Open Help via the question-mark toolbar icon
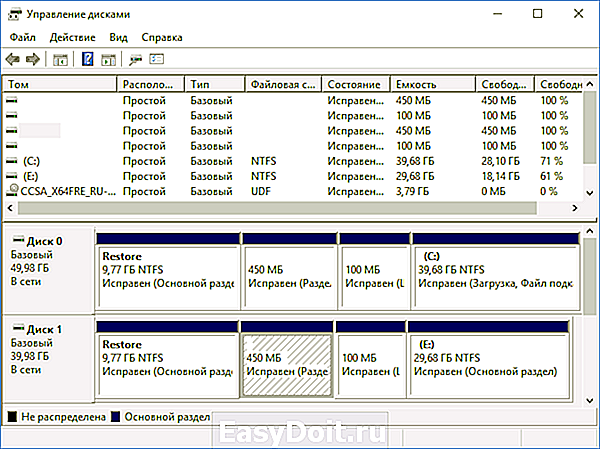 tap(88, 59)
